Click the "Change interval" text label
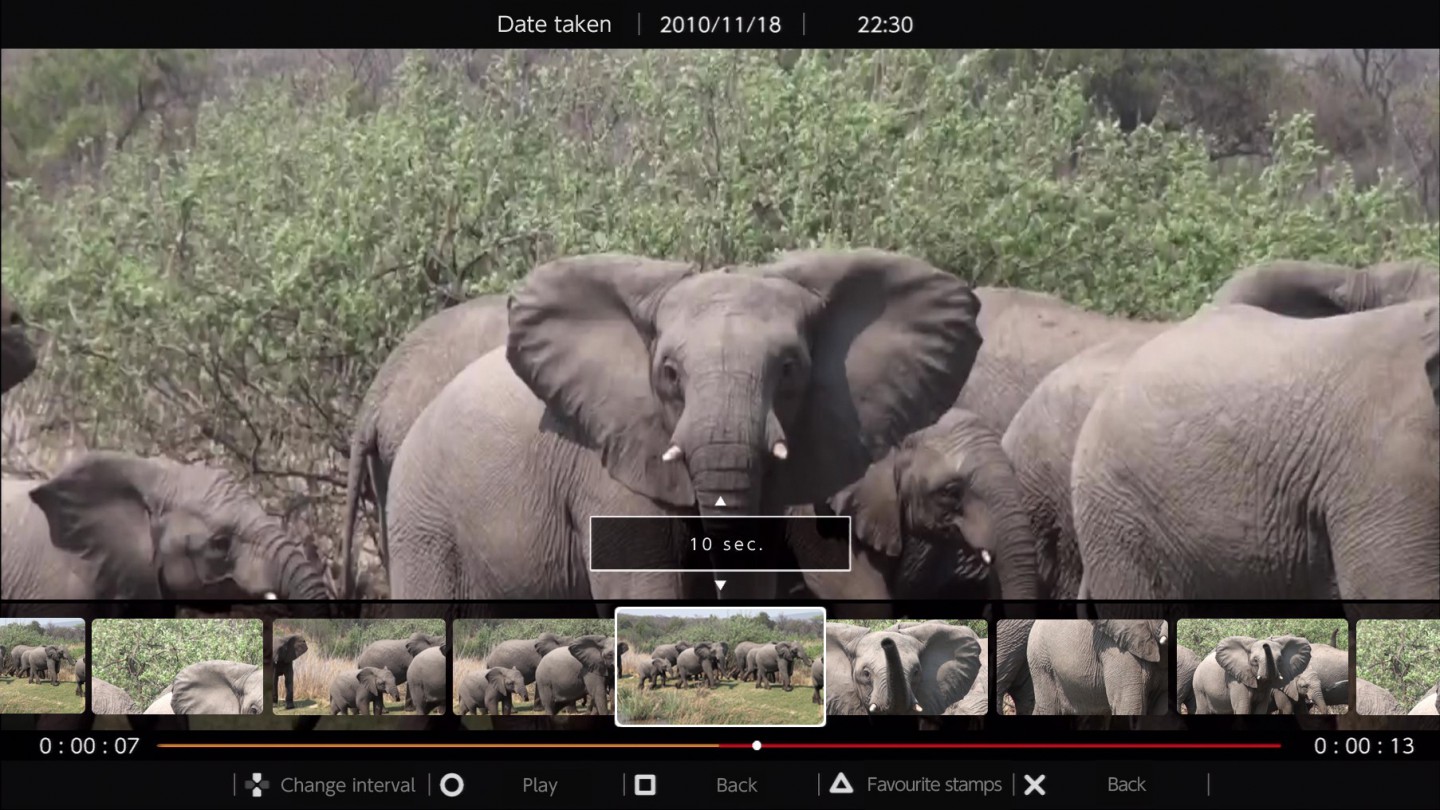Viewport: 1440px width, 810px height. (347, 785)
